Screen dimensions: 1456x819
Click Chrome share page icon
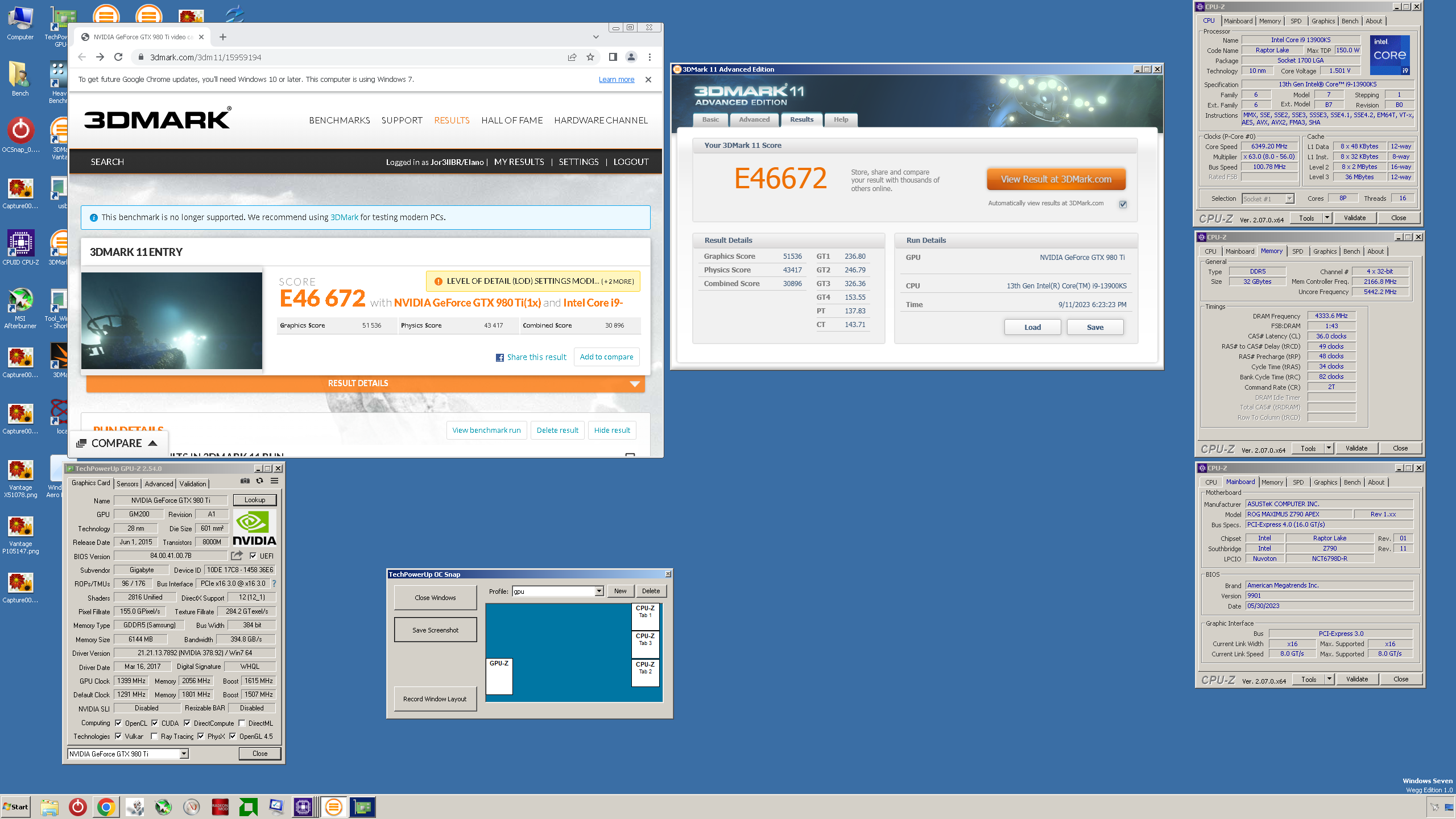tap(572, 57)
